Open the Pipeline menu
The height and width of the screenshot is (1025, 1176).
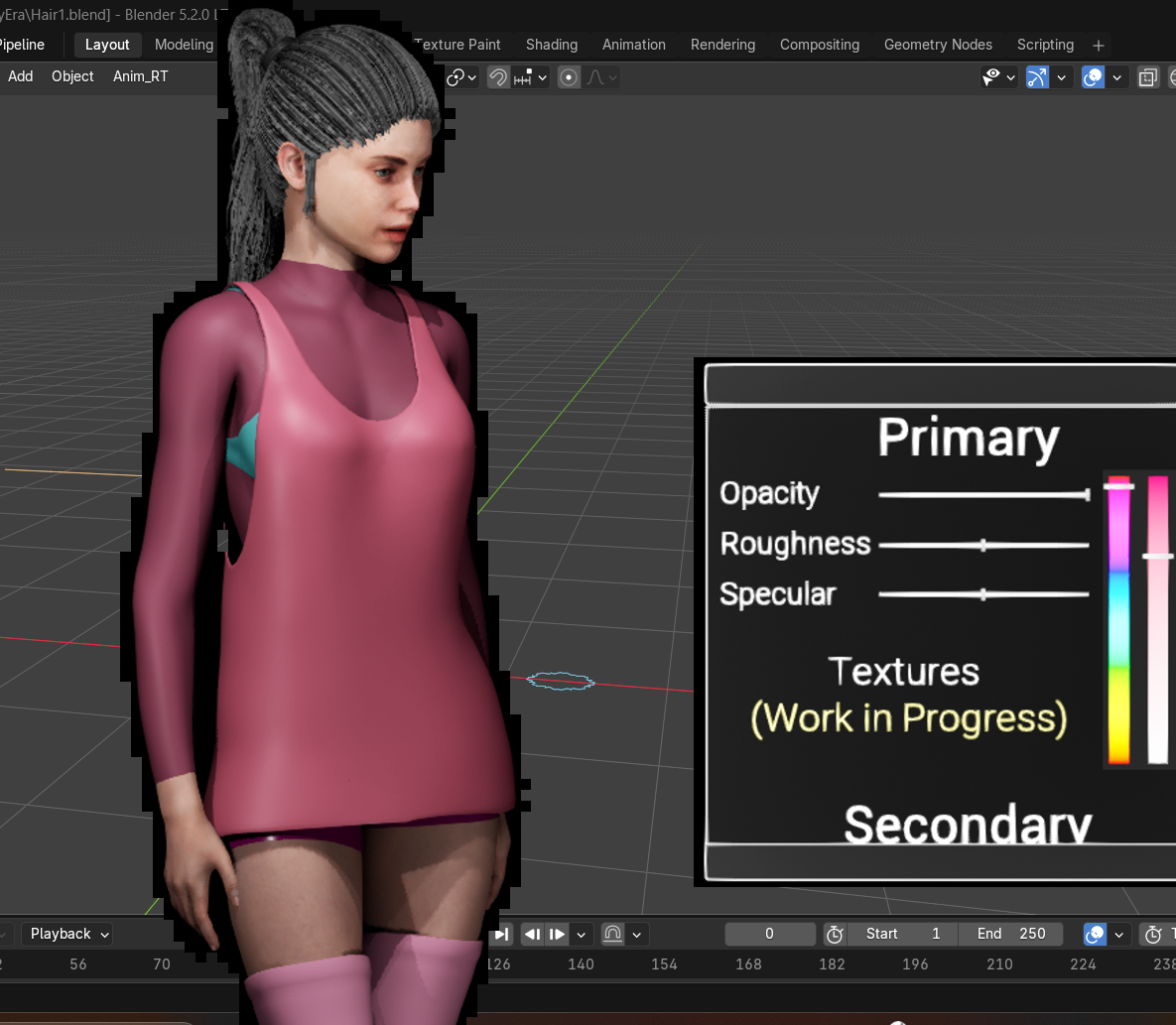pos(23,45)
